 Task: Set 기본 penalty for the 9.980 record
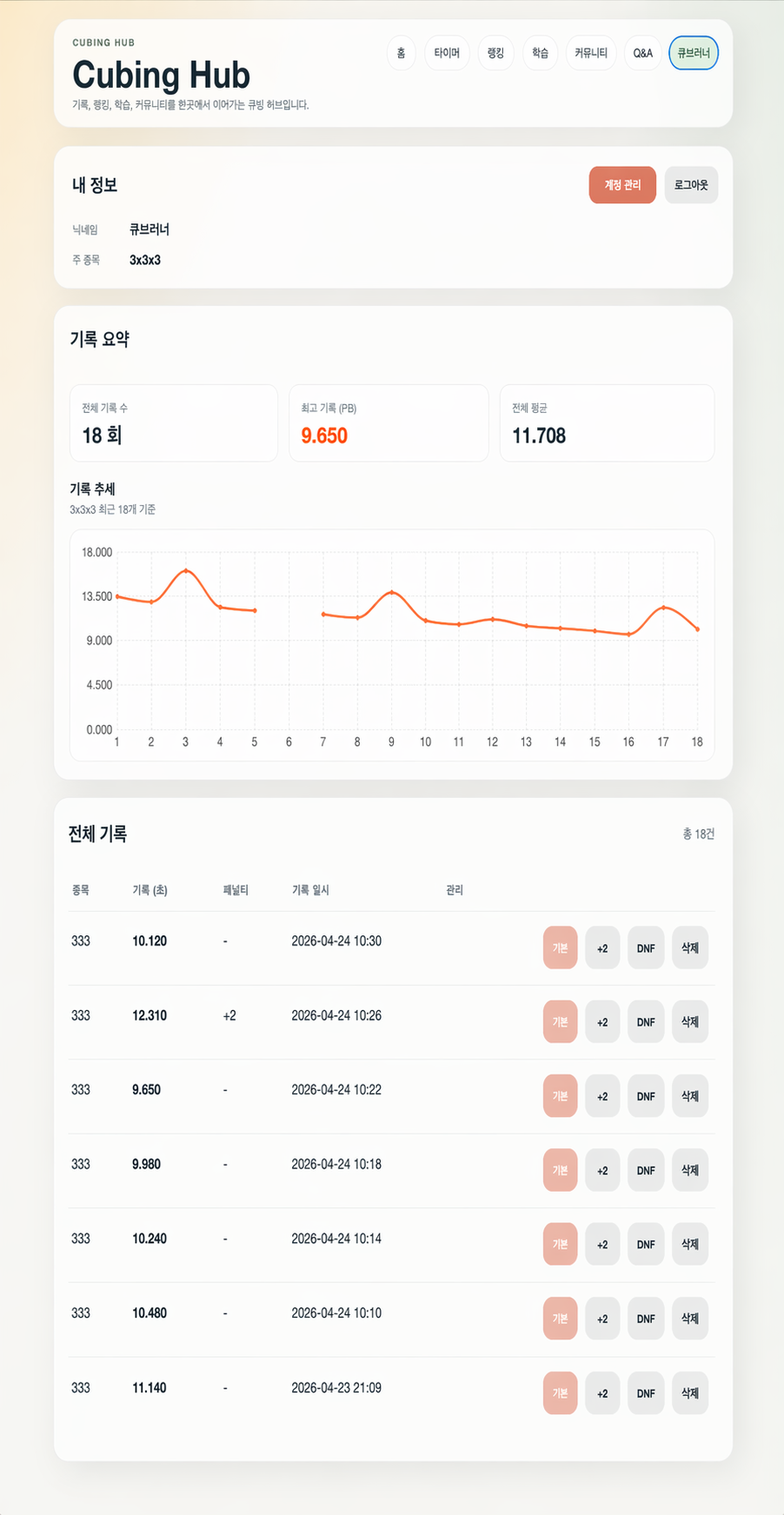click(560, 1170)
